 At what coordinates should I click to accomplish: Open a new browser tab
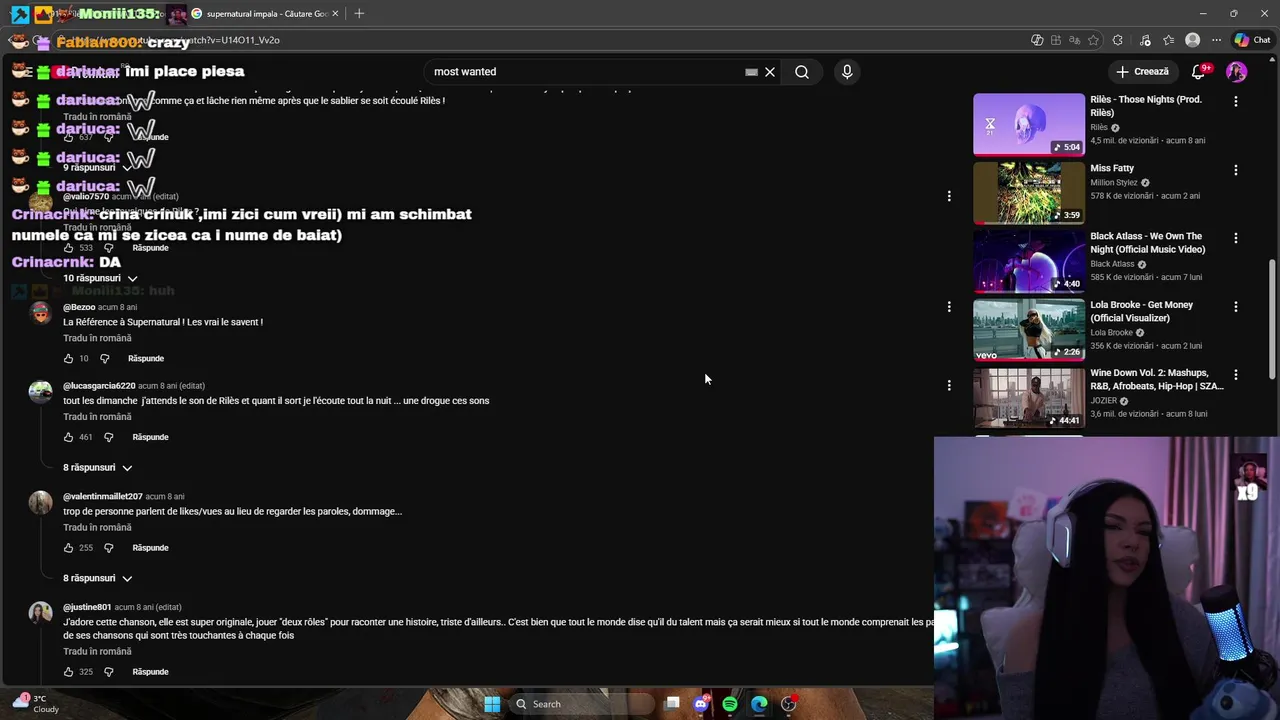coord(359,13)
